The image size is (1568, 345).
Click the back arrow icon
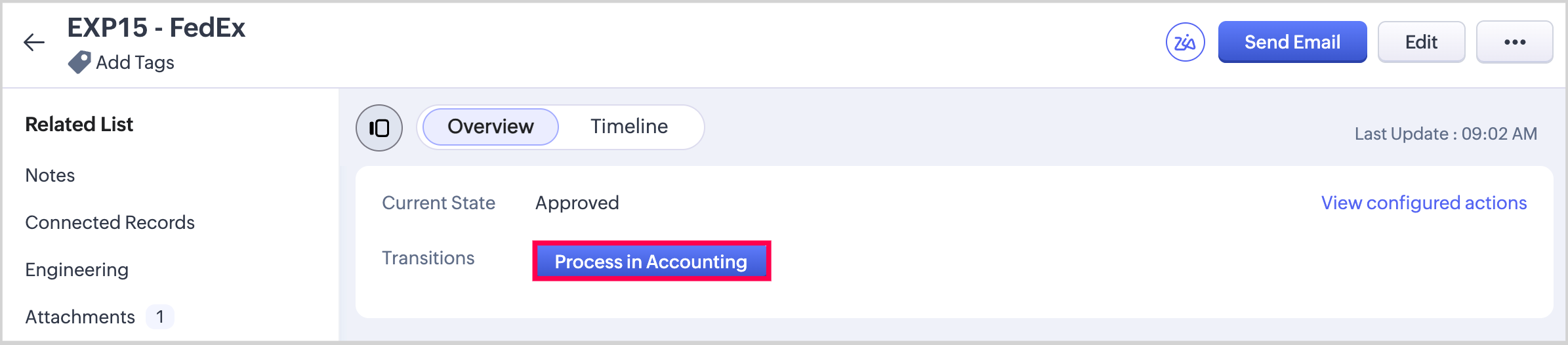coord(34,43)
